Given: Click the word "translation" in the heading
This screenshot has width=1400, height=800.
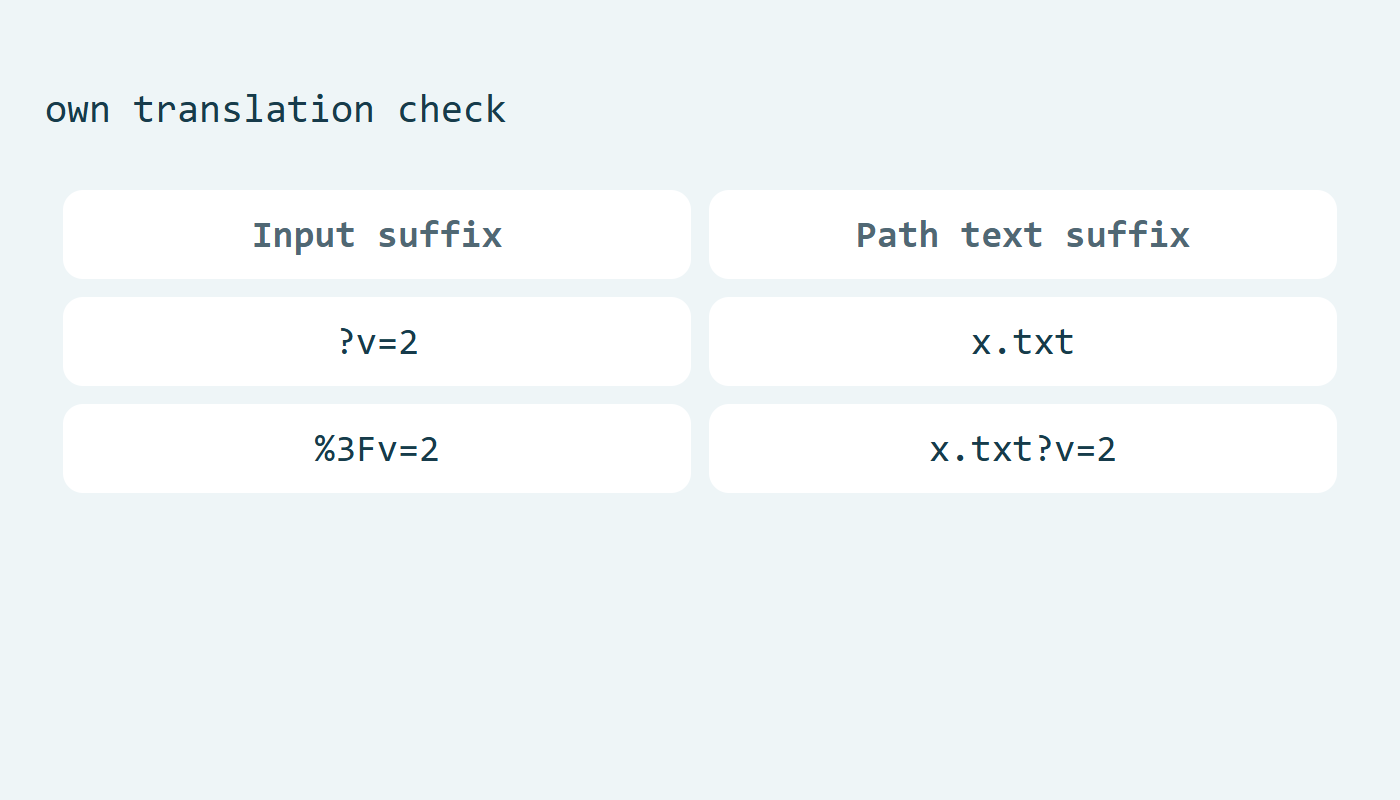Looking at the screenshot, I should [254, 109].
